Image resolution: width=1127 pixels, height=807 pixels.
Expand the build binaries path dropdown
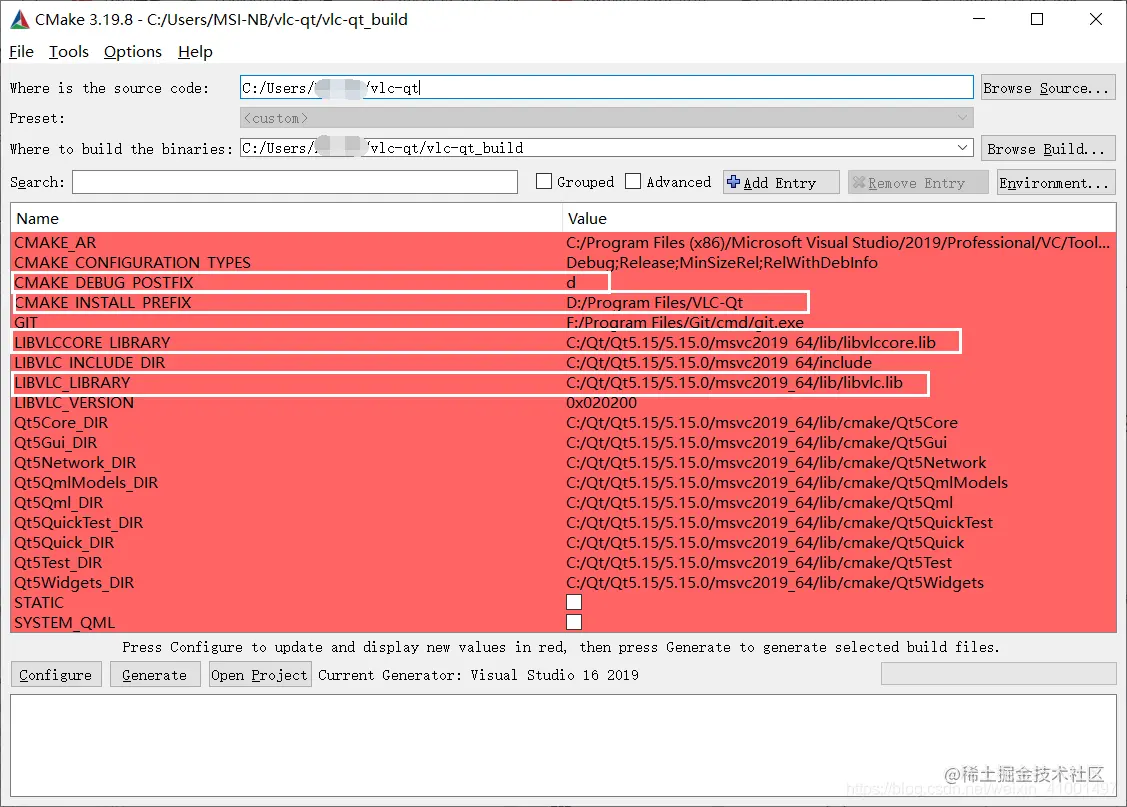point(962,147)
